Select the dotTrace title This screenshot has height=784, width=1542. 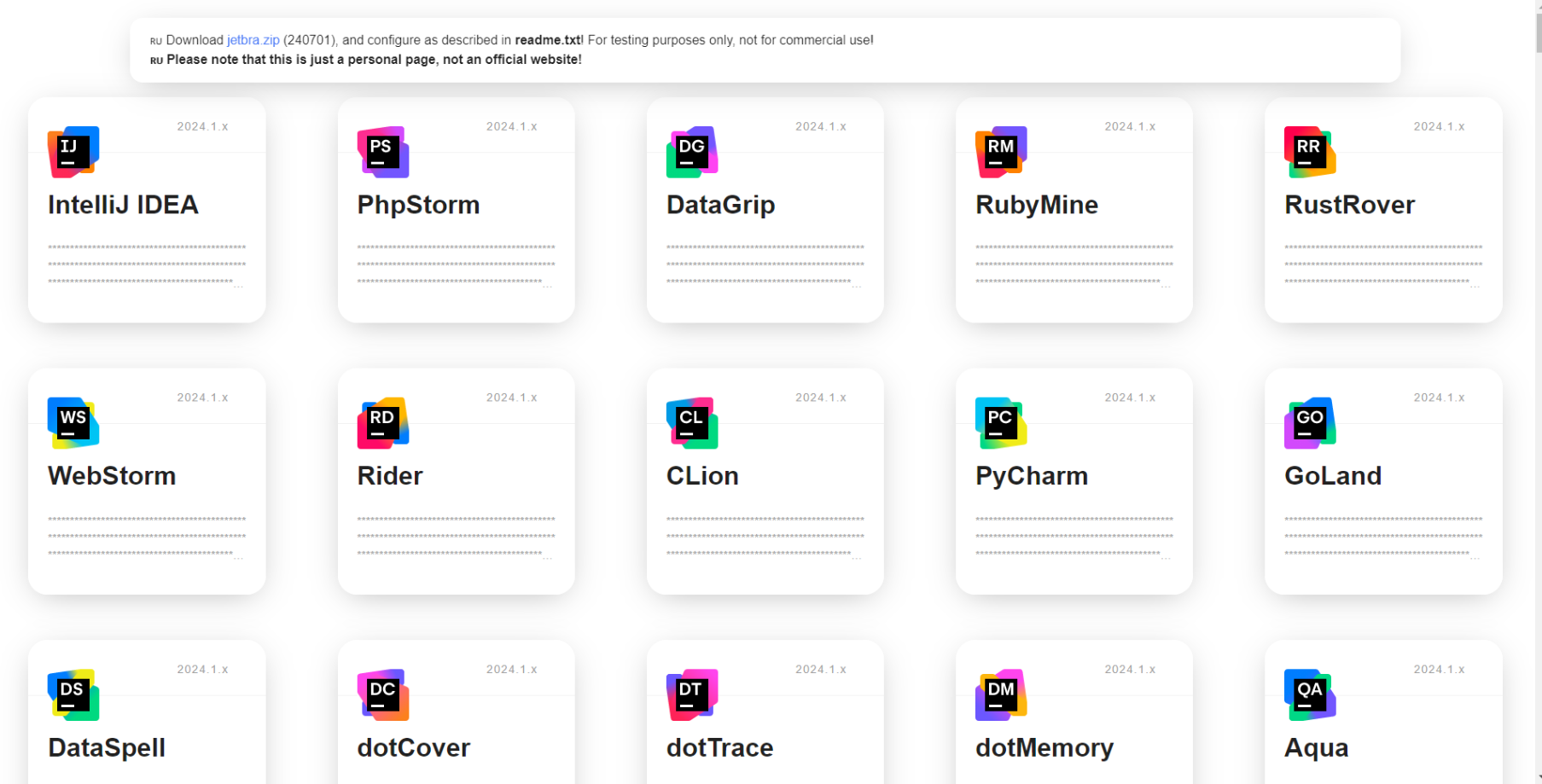pyautogui.click(x=719, y=748)
